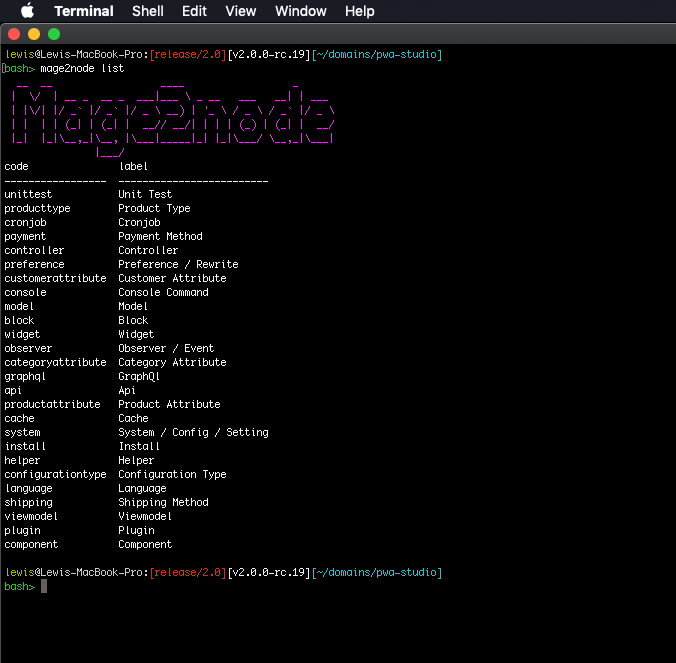
Task: Click the 'install' code entry
Action: coord(25,447)
